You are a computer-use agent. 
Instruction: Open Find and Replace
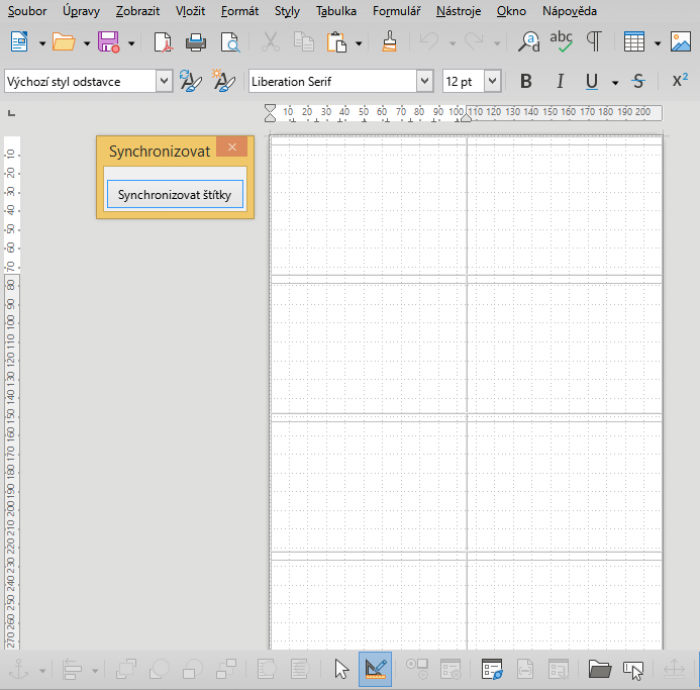point(529,42)
